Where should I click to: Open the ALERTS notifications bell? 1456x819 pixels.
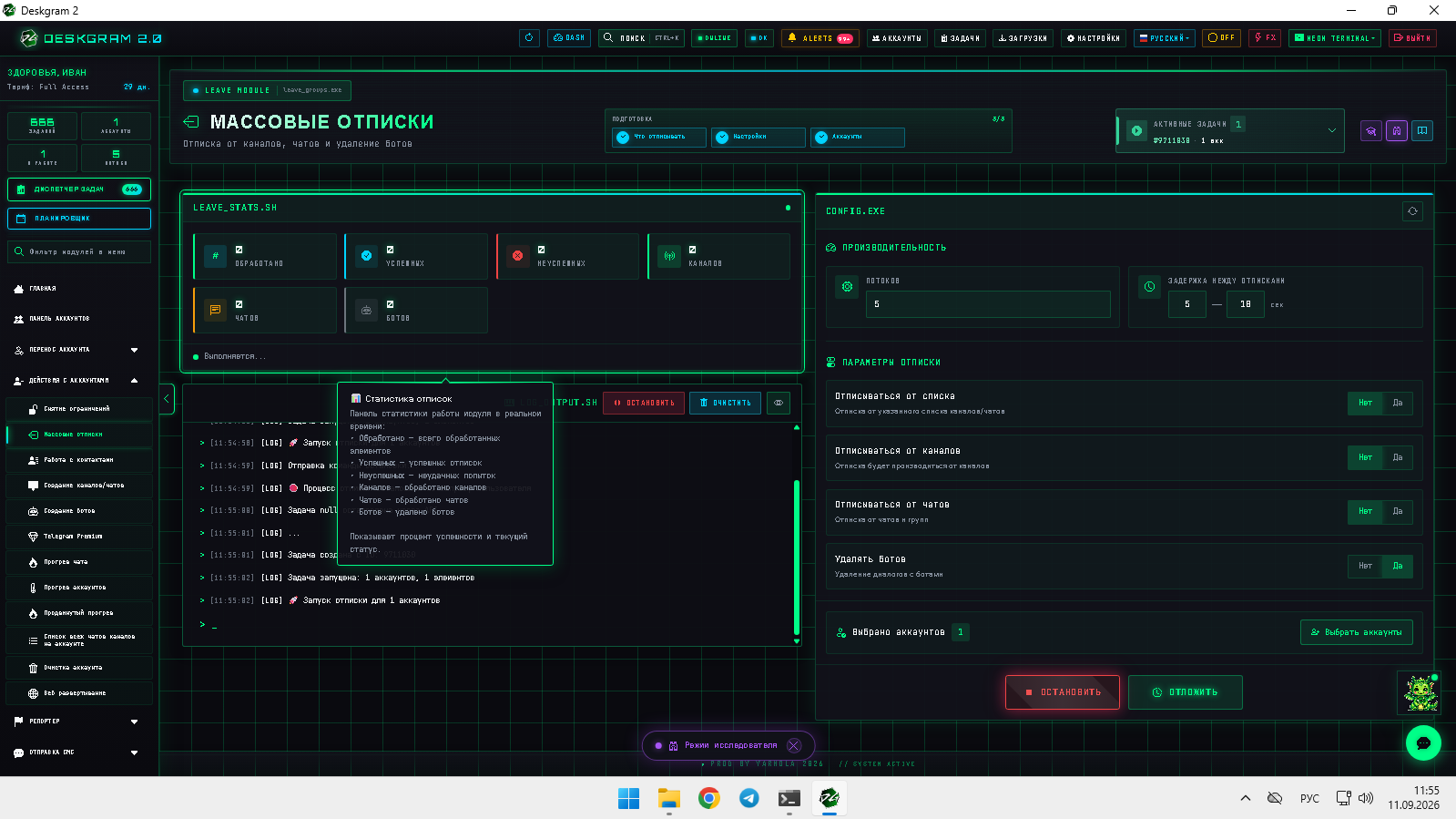(820, 38)
